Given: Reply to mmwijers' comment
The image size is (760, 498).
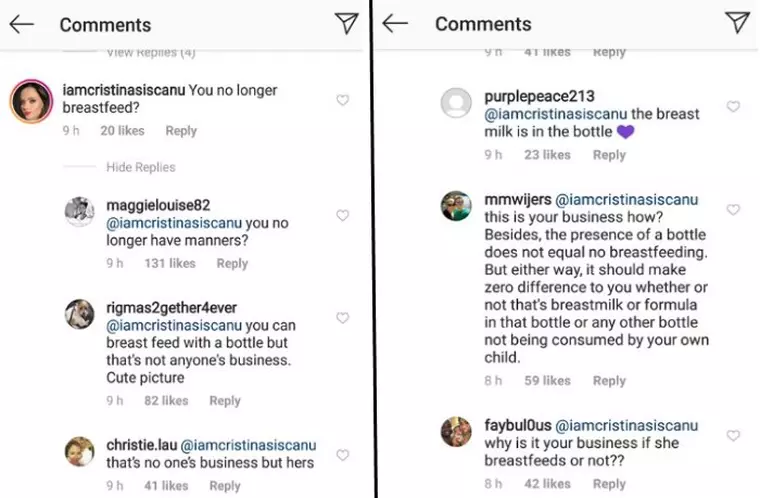Looking at the screenshot, I should 609,380.
